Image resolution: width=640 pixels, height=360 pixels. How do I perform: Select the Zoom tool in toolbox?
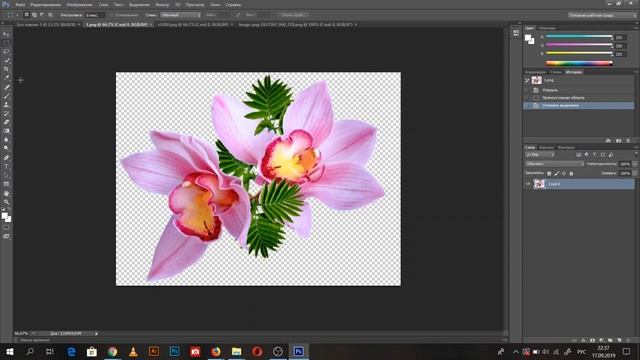point(6,202)
